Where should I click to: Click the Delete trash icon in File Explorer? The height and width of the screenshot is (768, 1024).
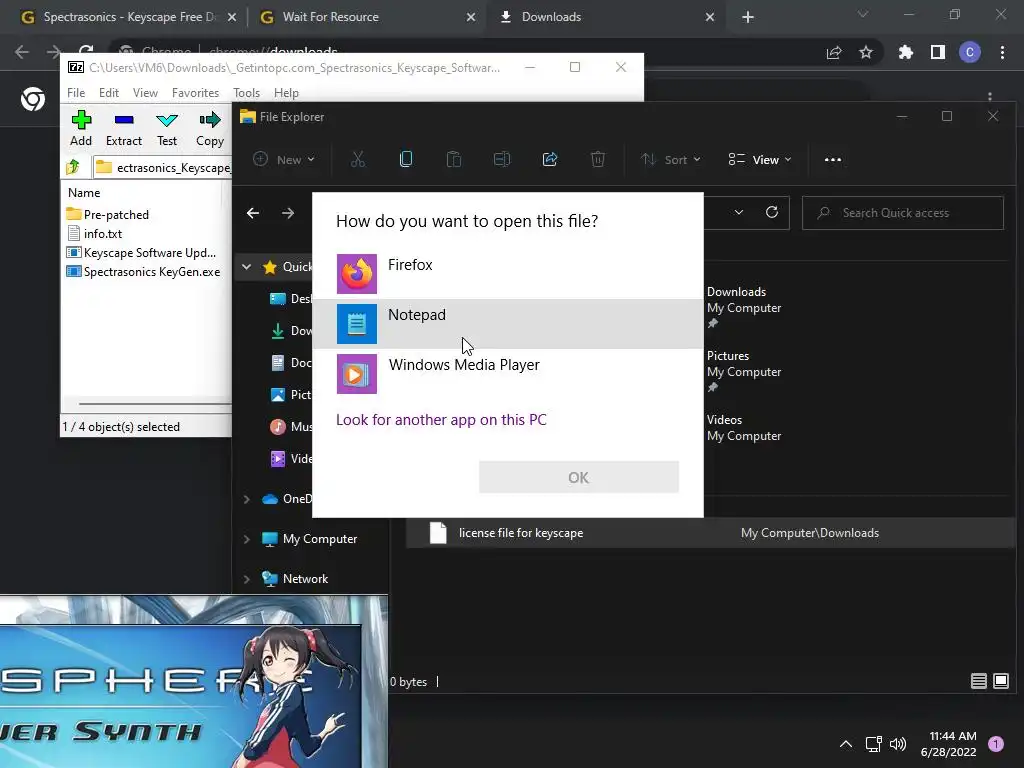click(x=598, y=159)
